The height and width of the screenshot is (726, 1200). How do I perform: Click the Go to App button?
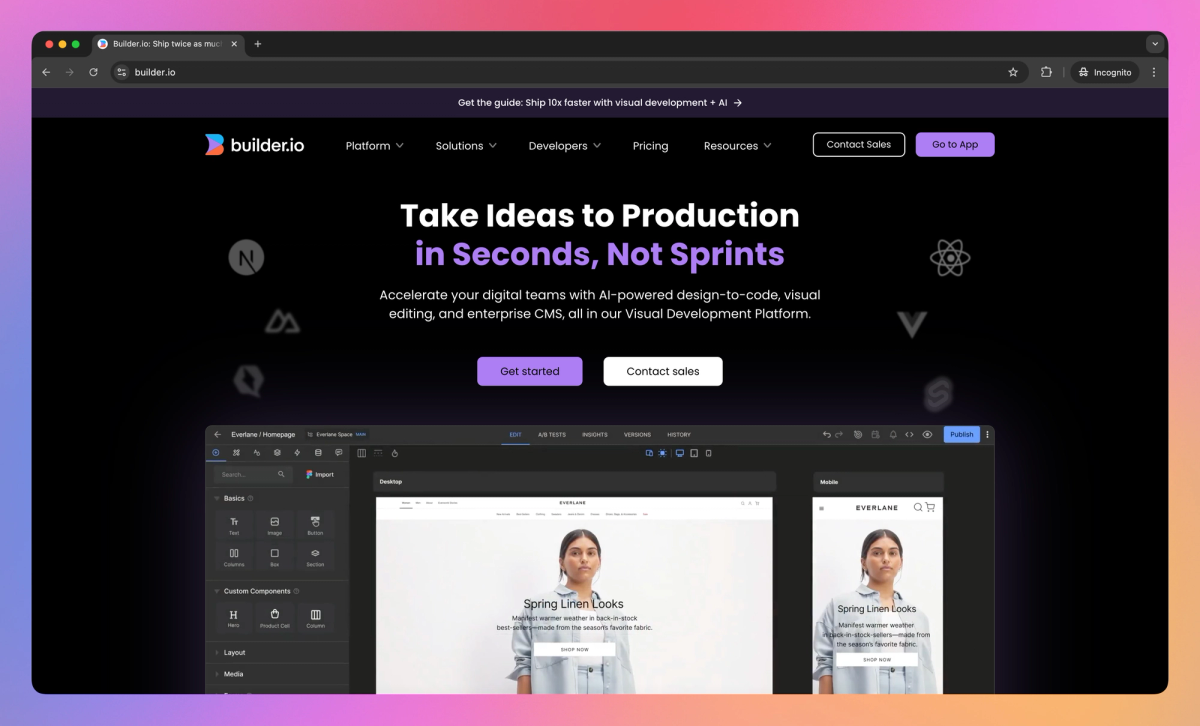coord(955,144)
